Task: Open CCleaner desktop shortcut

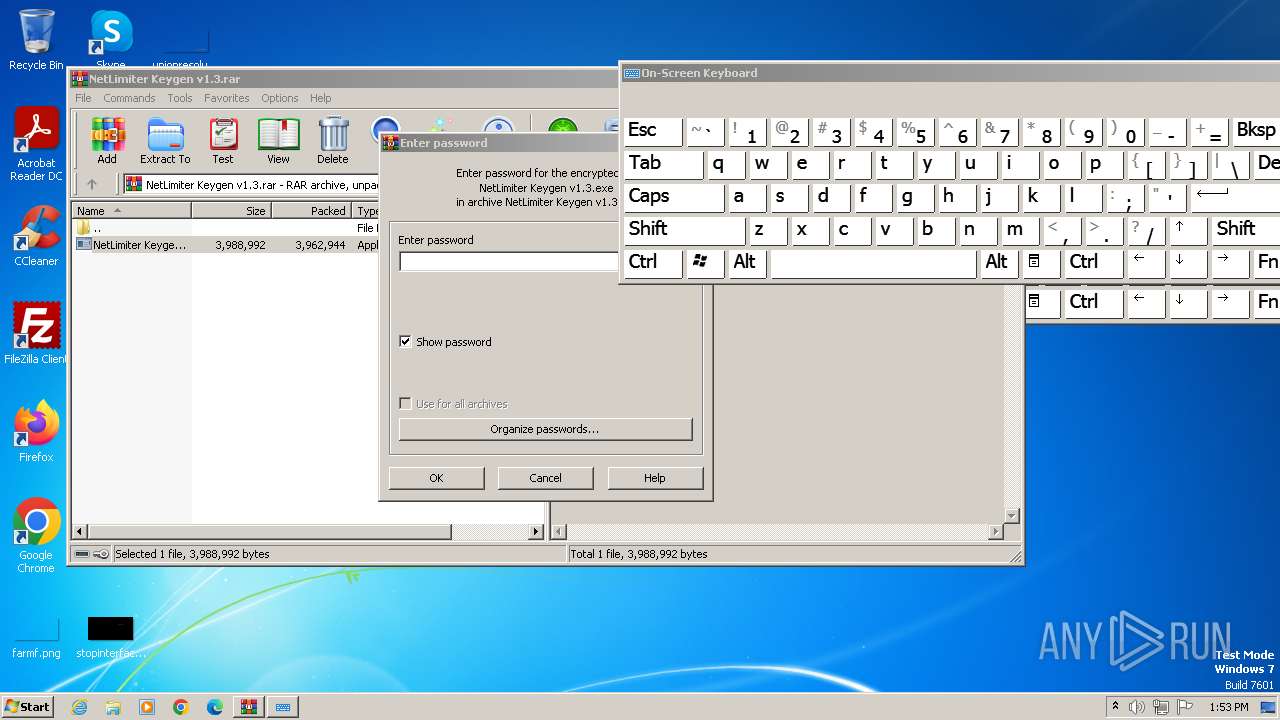Action: (x=36, y=236)
